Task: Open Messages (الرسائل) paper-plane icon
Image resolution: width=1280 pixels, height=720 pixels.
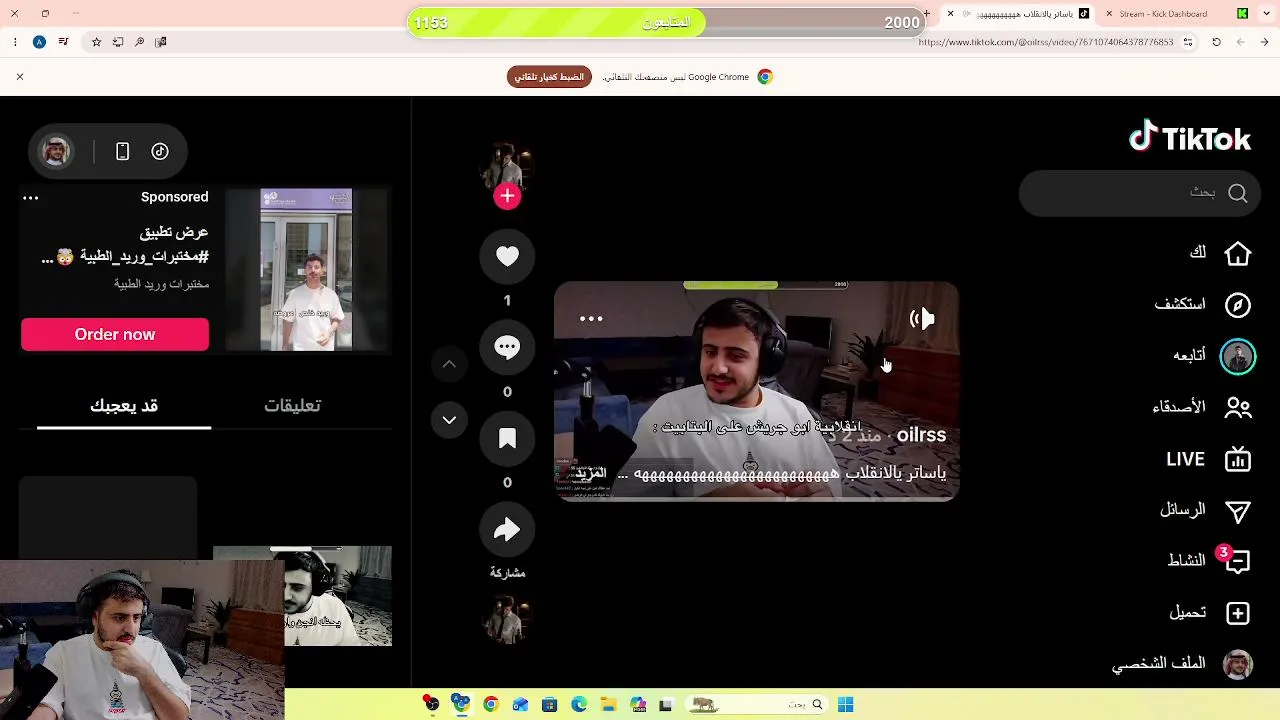Action: (1238, 511)
